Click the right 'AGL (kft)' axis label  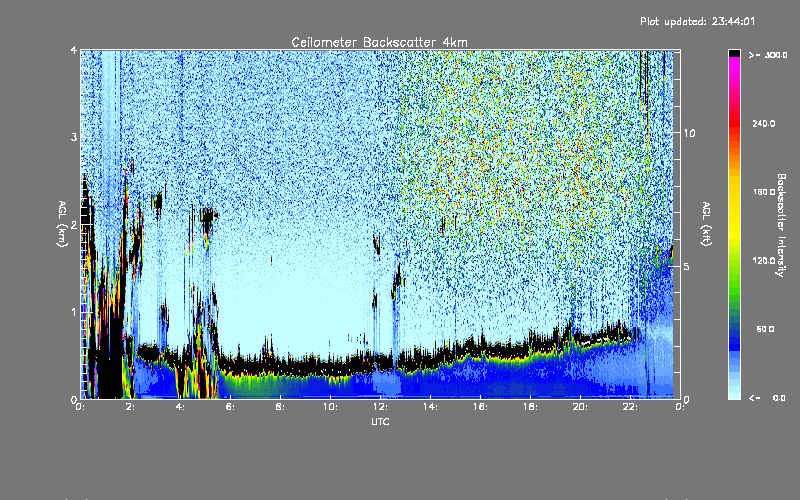(x=706, y=224)
